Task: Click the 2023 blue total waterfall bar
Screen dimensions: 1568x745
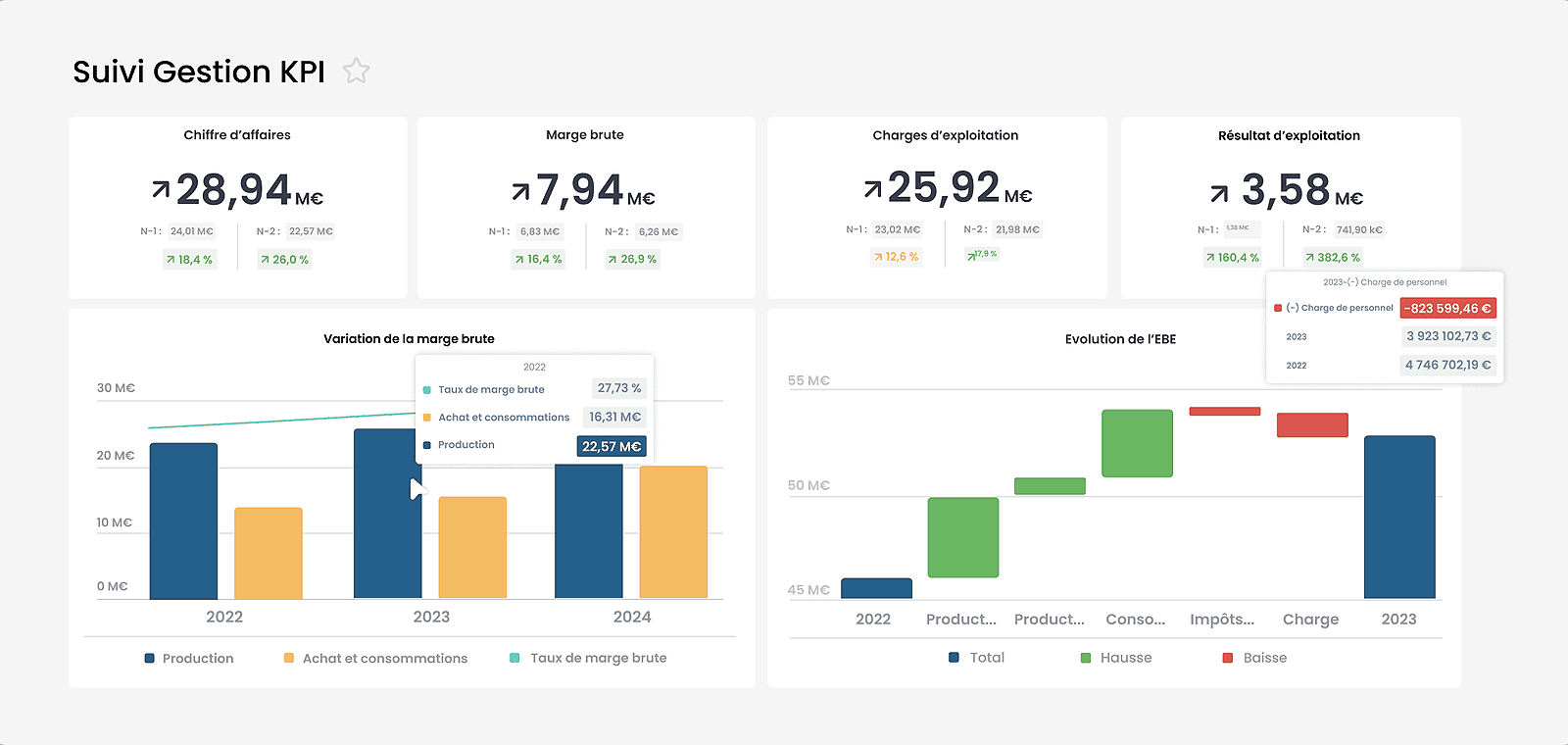Action: click(1399, 517)
